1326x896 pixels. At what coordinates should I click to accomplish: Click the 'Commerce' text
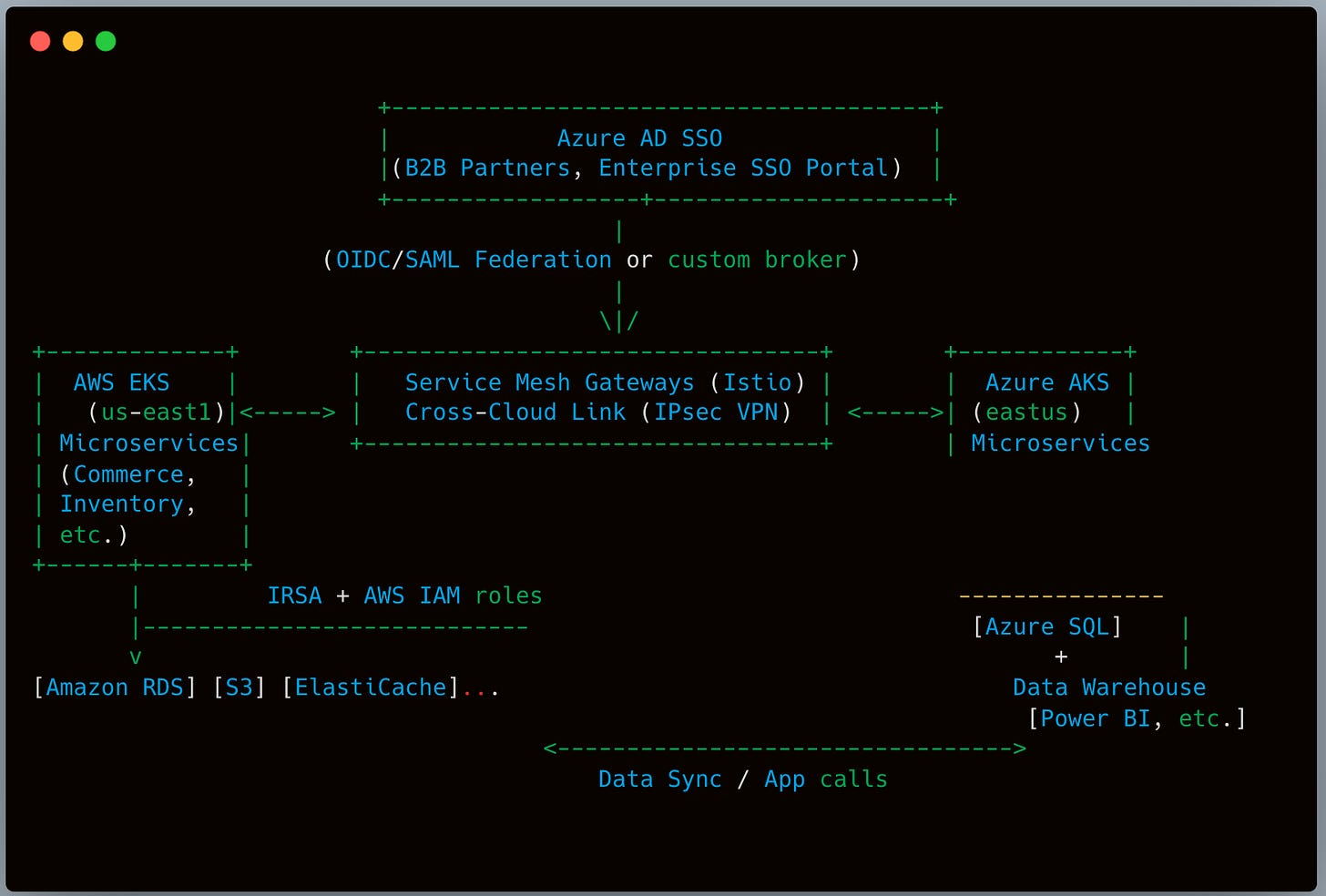tap(128, 474)
